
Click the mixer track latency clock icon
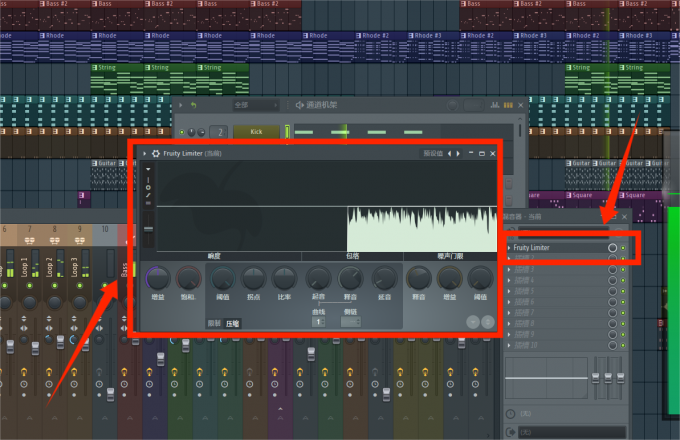click(510, 414)
